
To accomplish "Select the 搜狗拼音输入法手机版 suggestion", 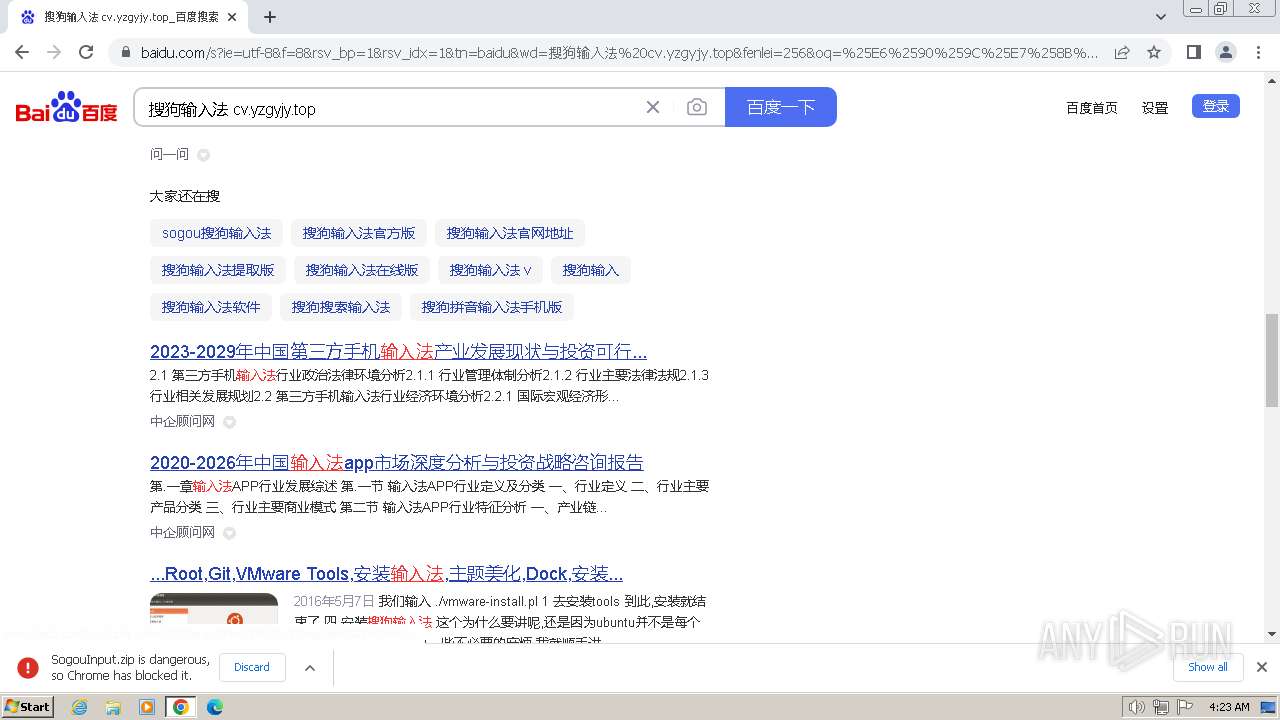I will click(x=492, y=307).
